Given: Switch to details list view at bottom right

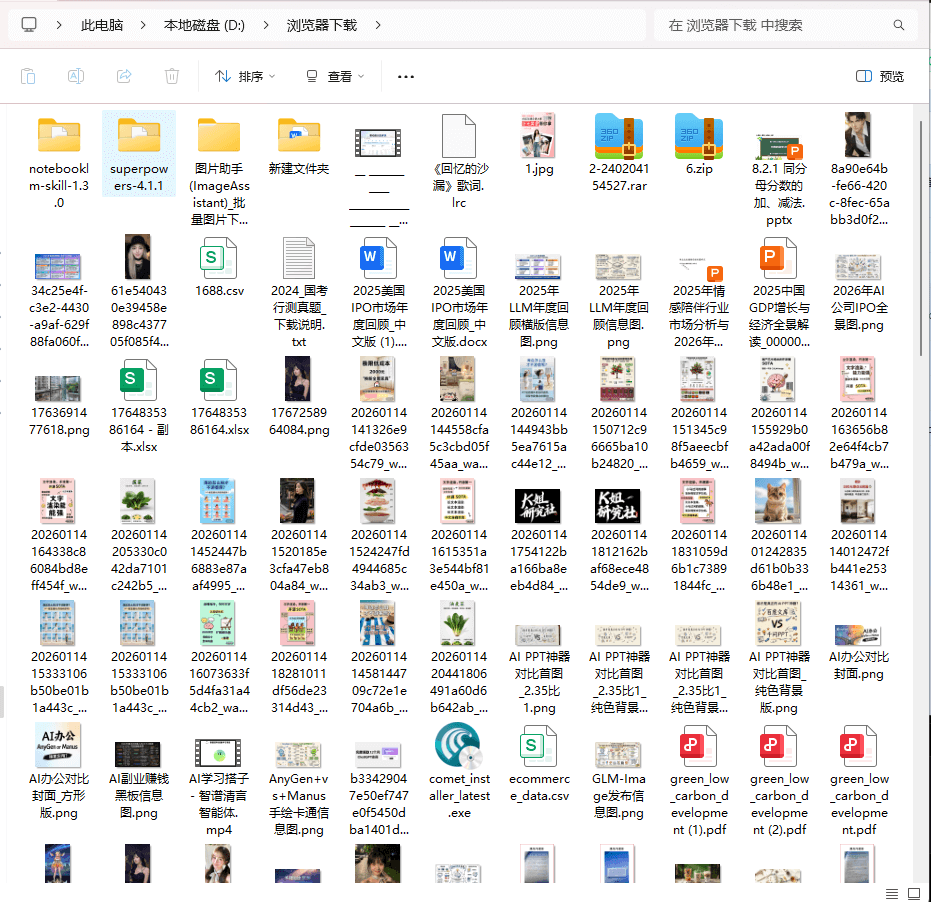Looking at the screenshot, I should point(892,892).
